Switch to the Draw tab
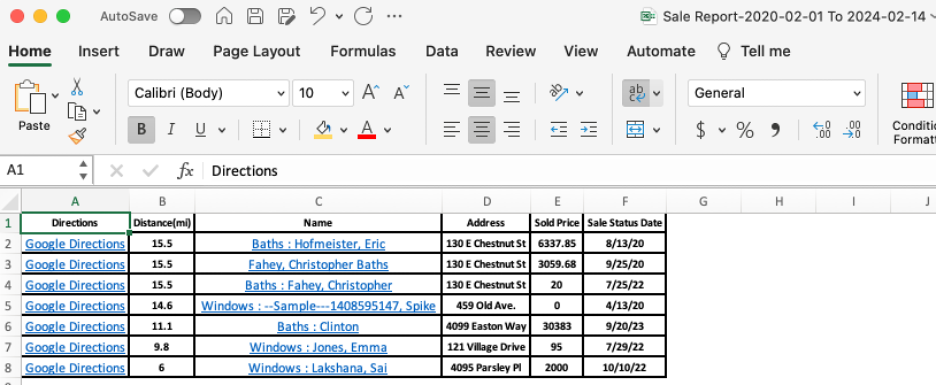Viewport: 936px width, 386px height. [x=167, y=51]
